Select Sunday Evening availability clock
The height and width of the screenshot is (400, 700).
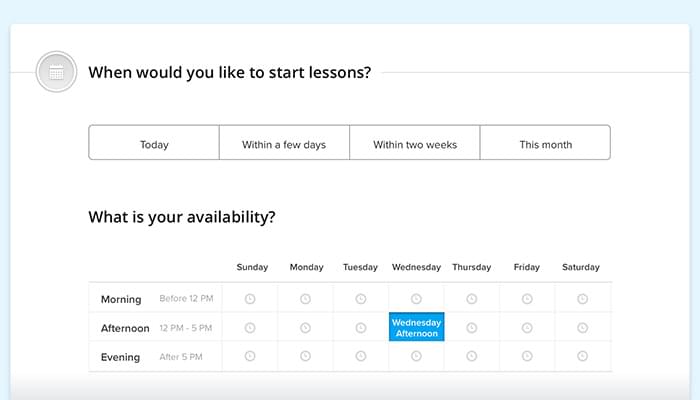[250, 357]
